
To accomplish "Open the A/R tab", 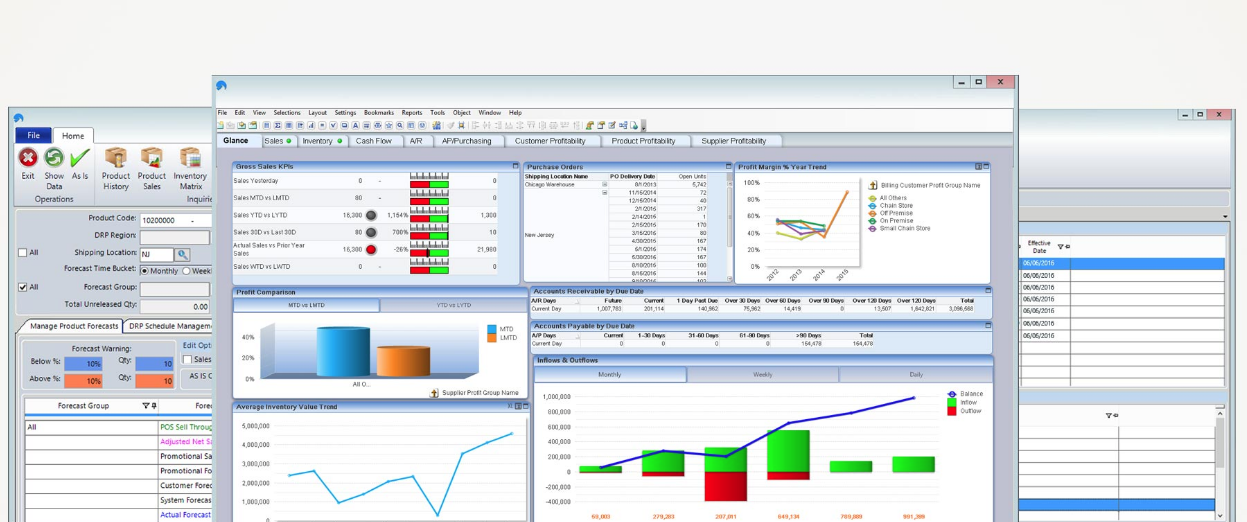I will click(x=417, y=141).
